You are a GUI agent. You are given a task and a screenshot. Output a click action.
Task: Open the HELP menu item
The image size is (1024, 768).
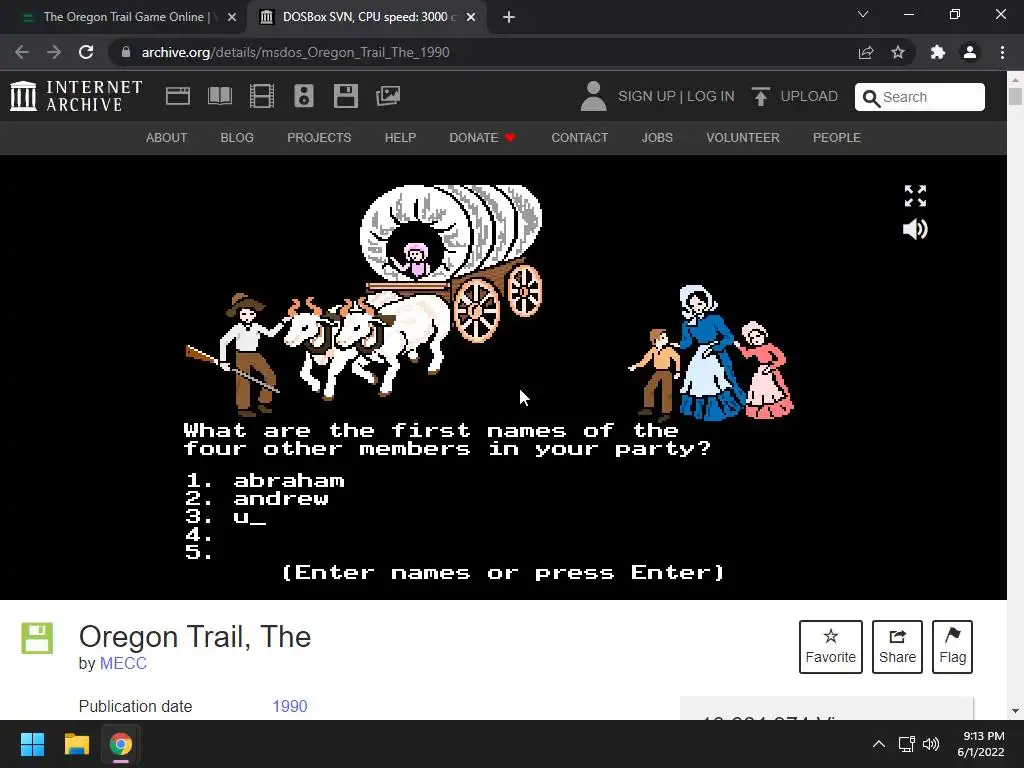(x=400, y=138)
